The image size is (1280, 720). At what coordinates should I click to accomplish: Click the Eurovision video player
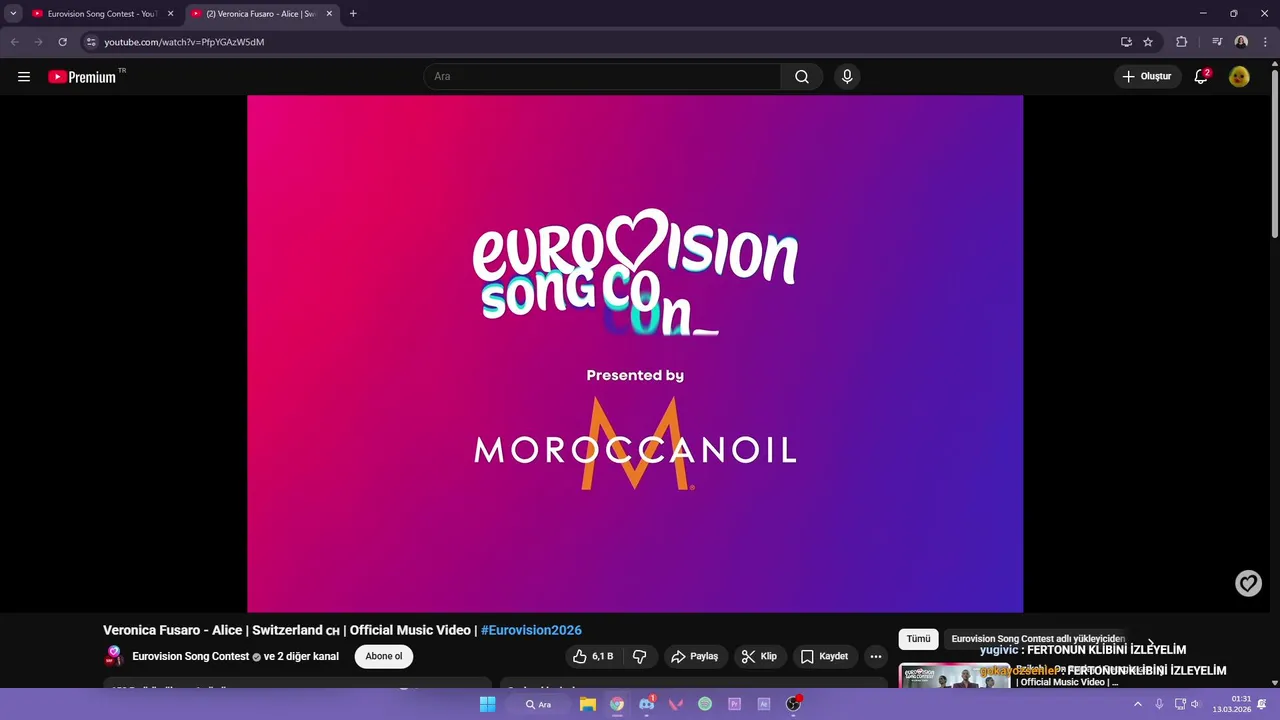[635, 354]
